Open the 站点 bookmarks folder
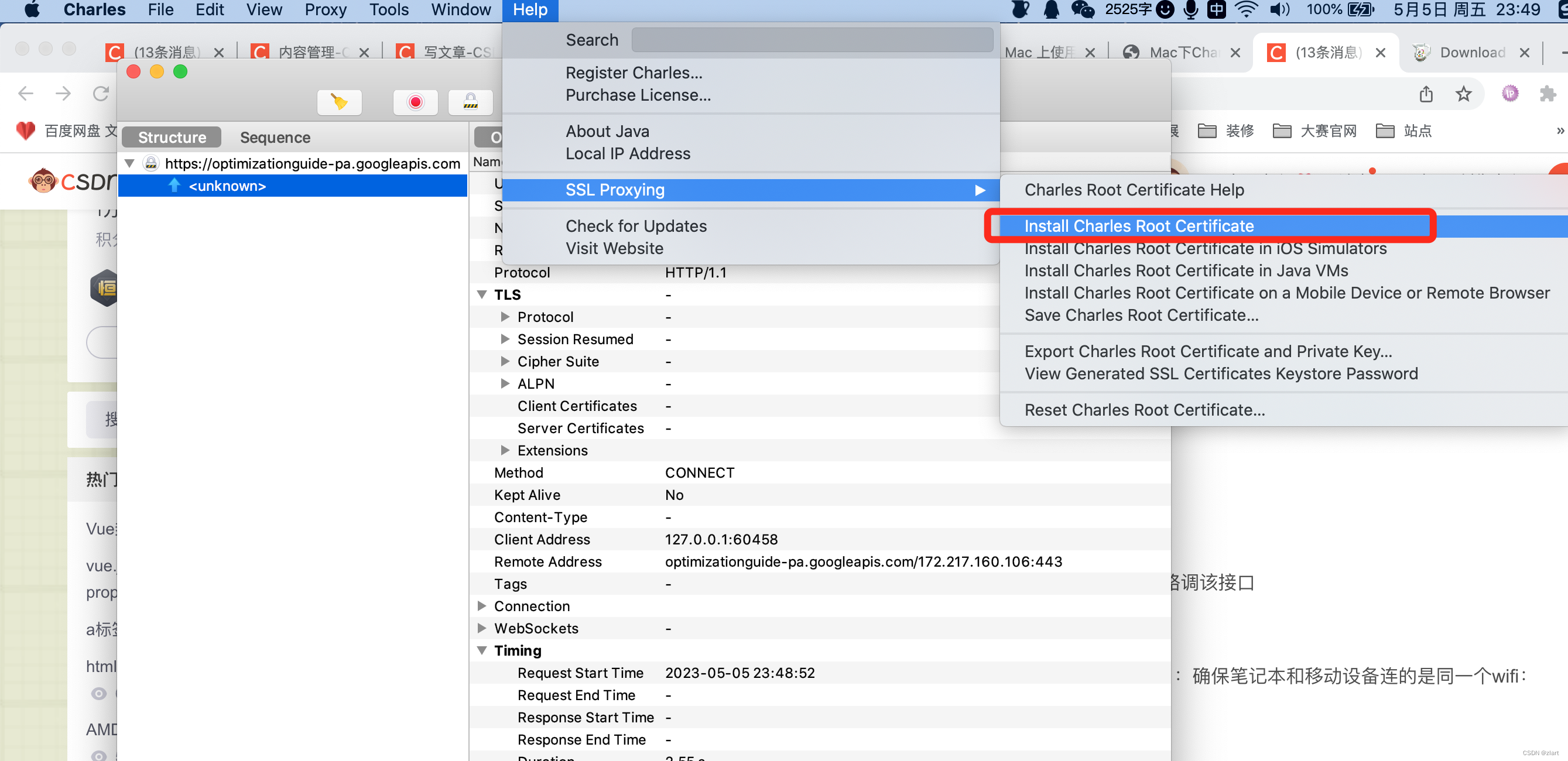This screenshot has width=1568, height=761. tap(1403, 131)
